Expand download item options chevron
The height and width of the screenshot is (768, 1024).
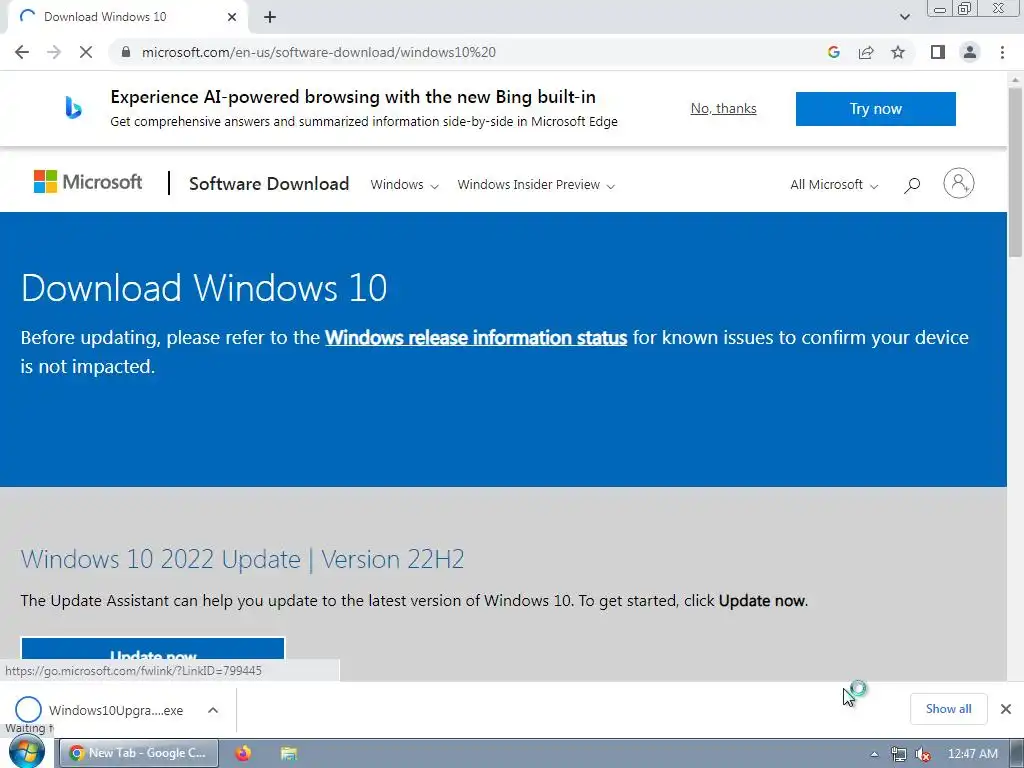(x=213, y=710)
